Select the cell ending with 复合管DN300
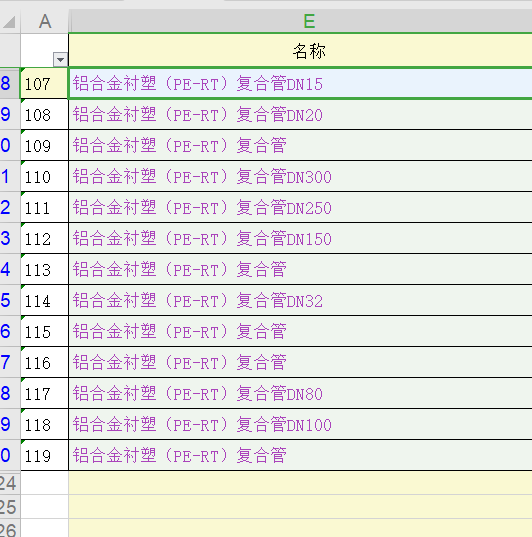 point(300,176)
